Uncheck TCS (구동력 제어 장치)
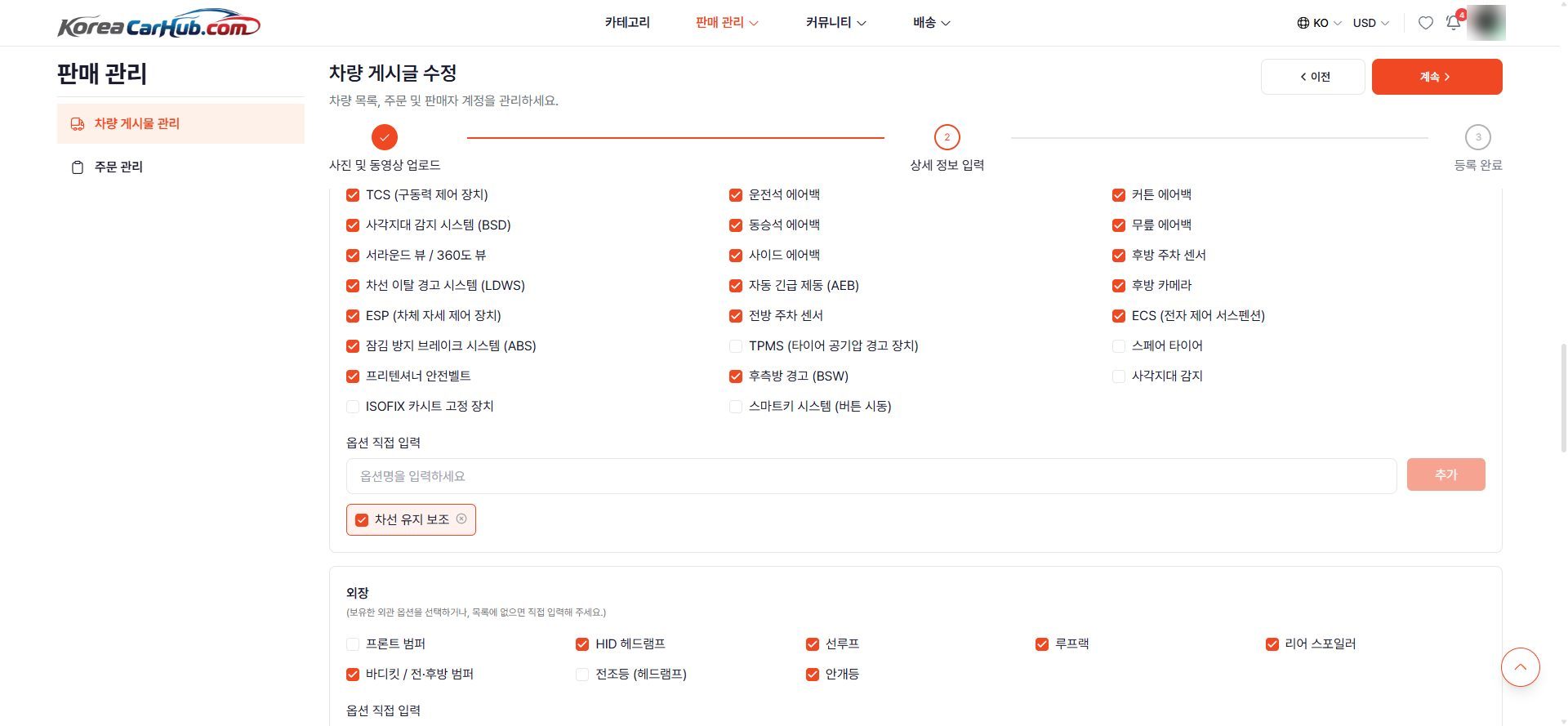 pyautogui.click(x=353, y=195)
